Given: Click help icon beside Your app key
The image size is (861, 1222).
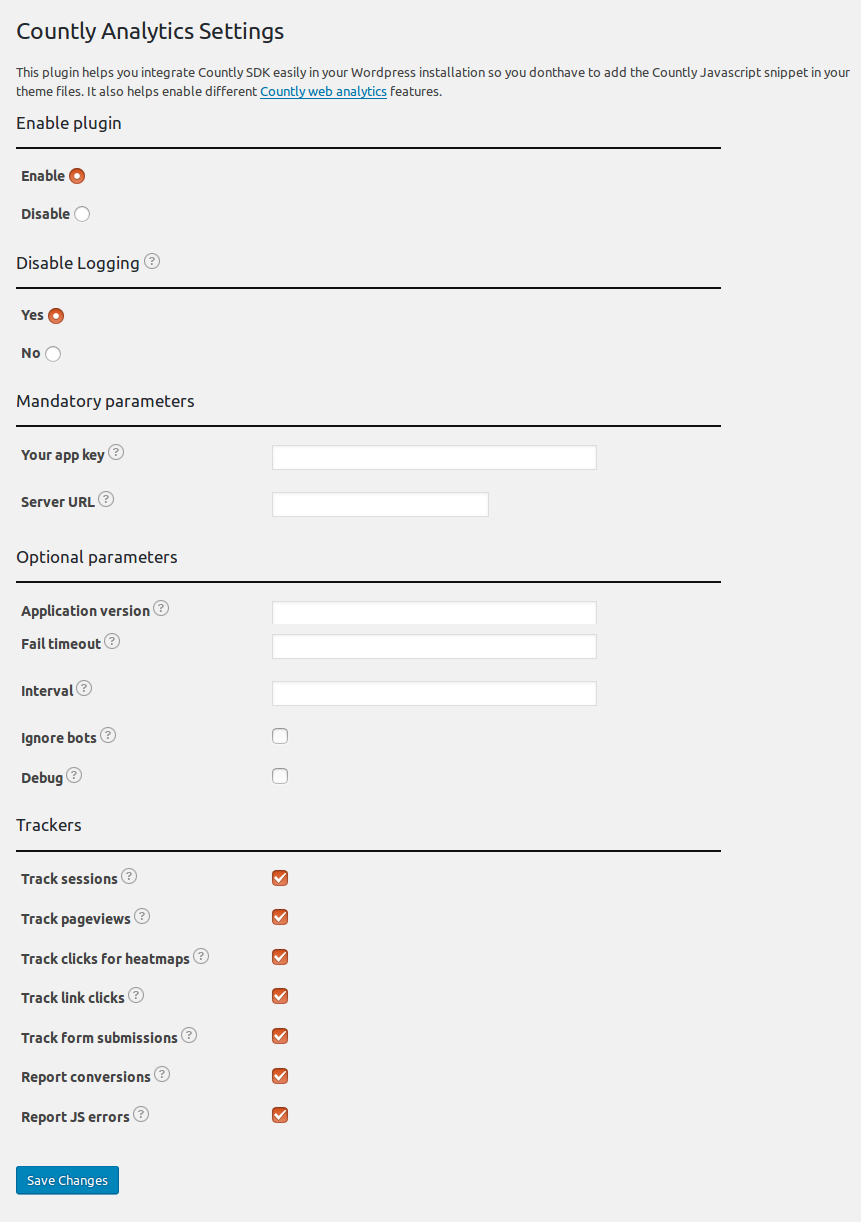Looking at the screenshot, I should click(116, 452).
